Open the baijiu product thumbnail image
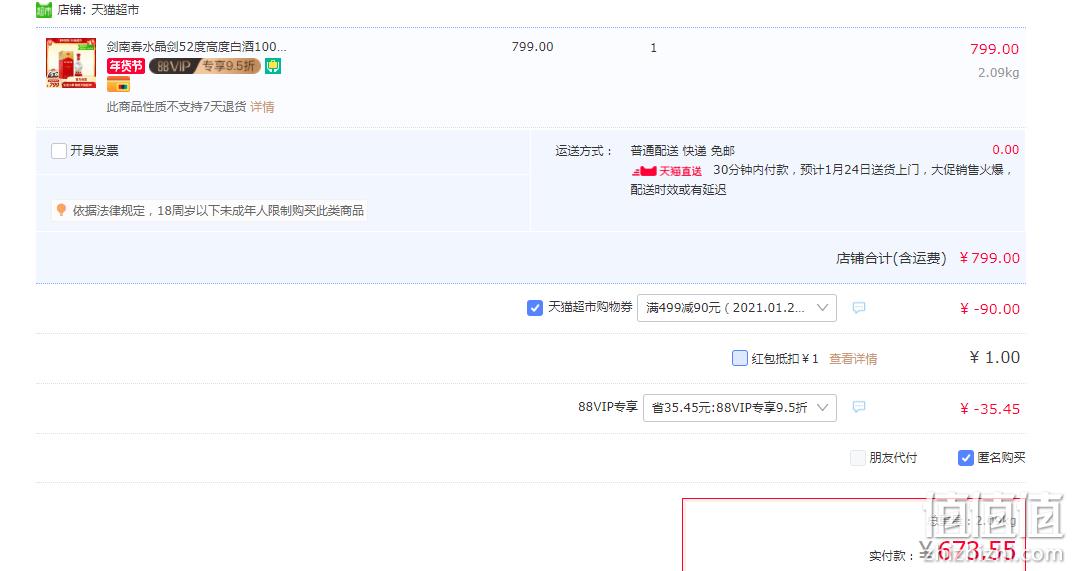This screenshot has width=1073, height=571. [x=71, y=63]
